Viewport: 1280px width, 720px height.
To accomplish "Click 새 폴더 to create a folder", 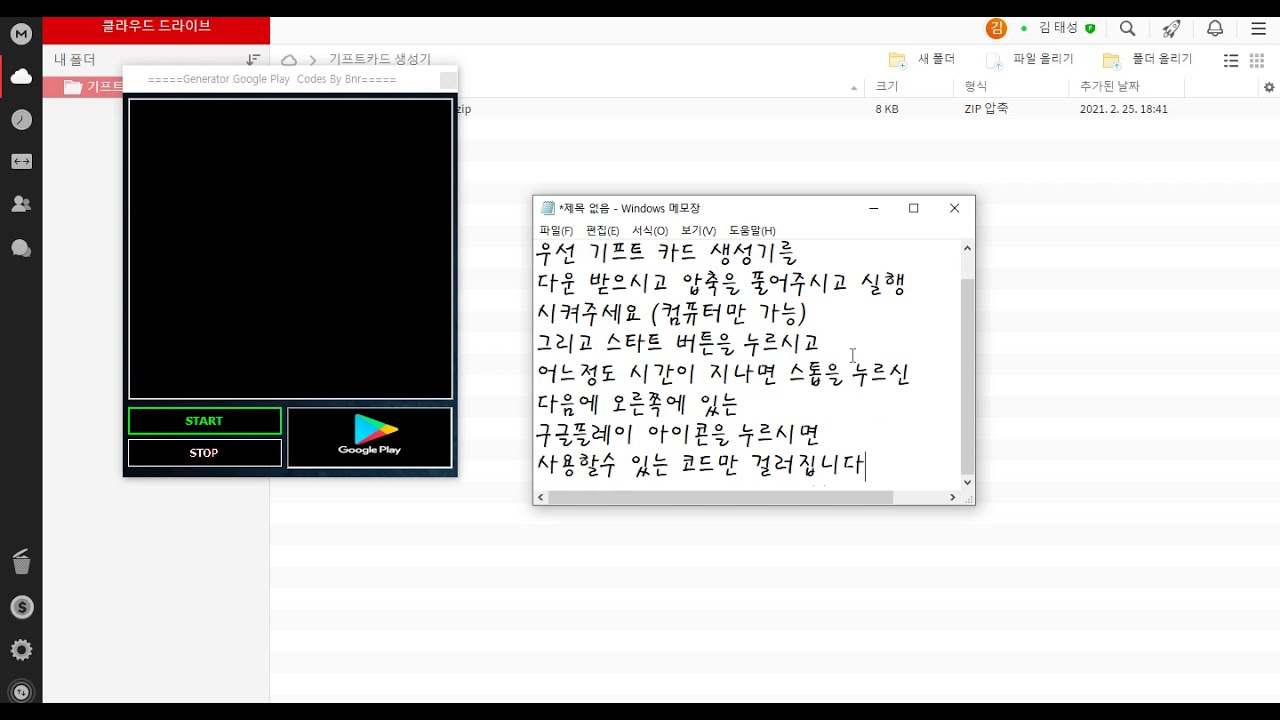I will tap(923, 59).
